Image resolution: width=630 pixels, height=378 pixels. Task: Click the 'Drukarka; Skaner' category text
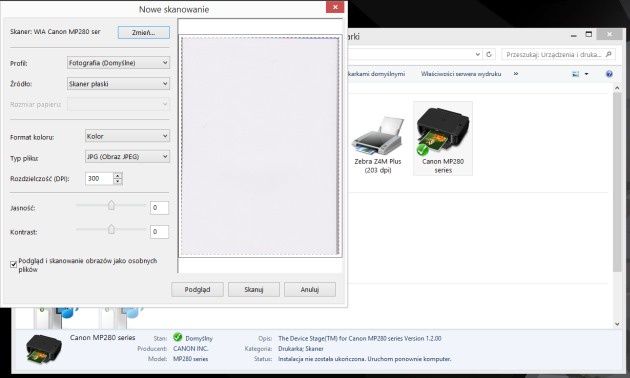tap(301, 349)
